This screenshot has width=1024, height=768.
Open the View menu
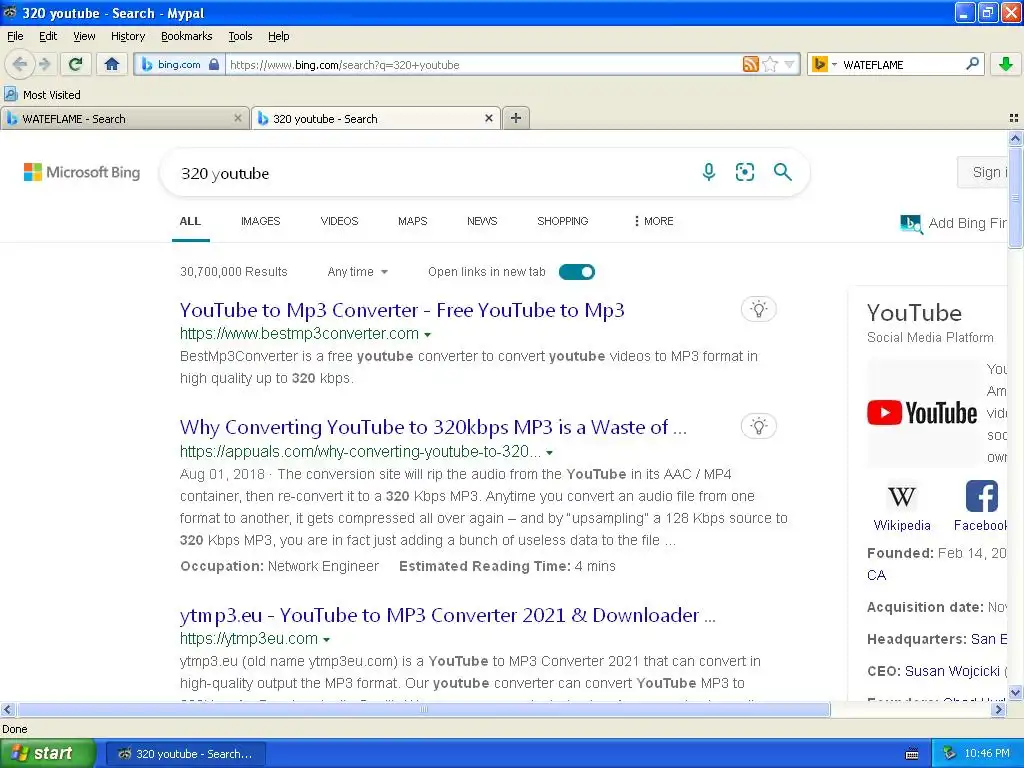click(x=84, y=36)
